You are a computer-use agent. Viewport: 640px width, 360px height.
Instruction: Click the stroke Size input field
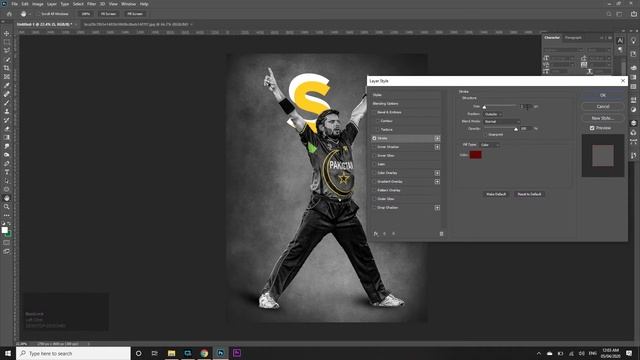[526, 107]
